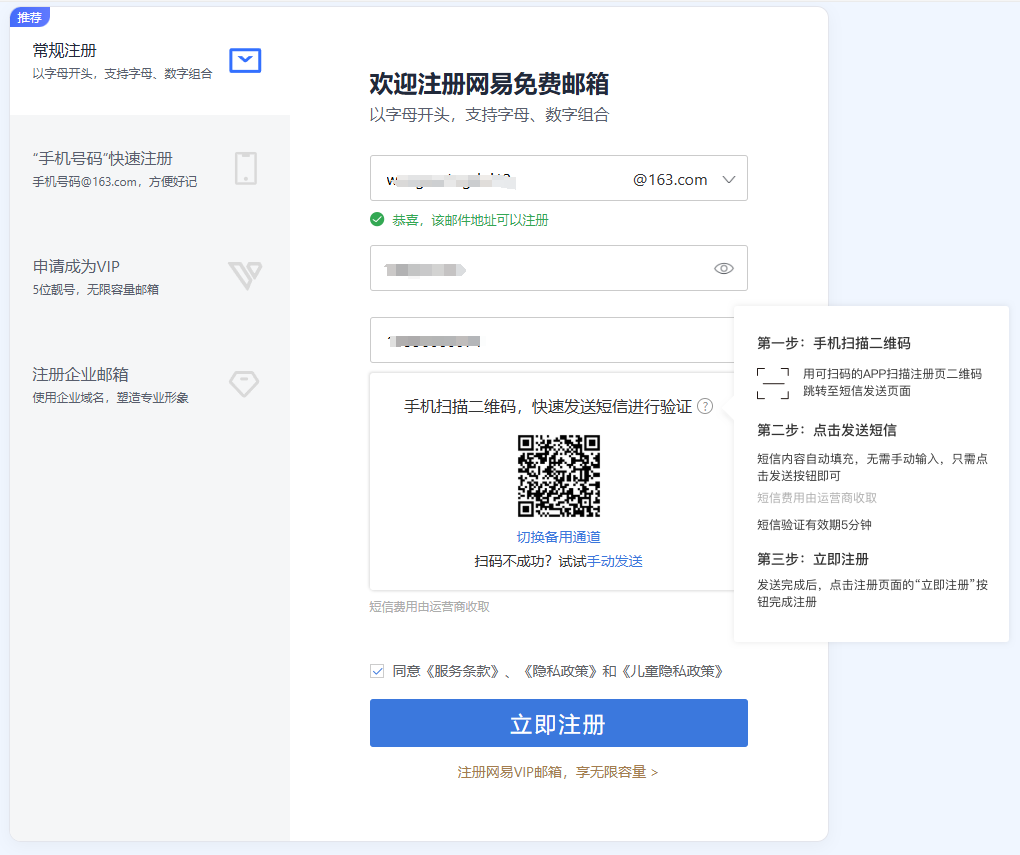Click the VIP V-shaped icon

[x=245, y=275]
